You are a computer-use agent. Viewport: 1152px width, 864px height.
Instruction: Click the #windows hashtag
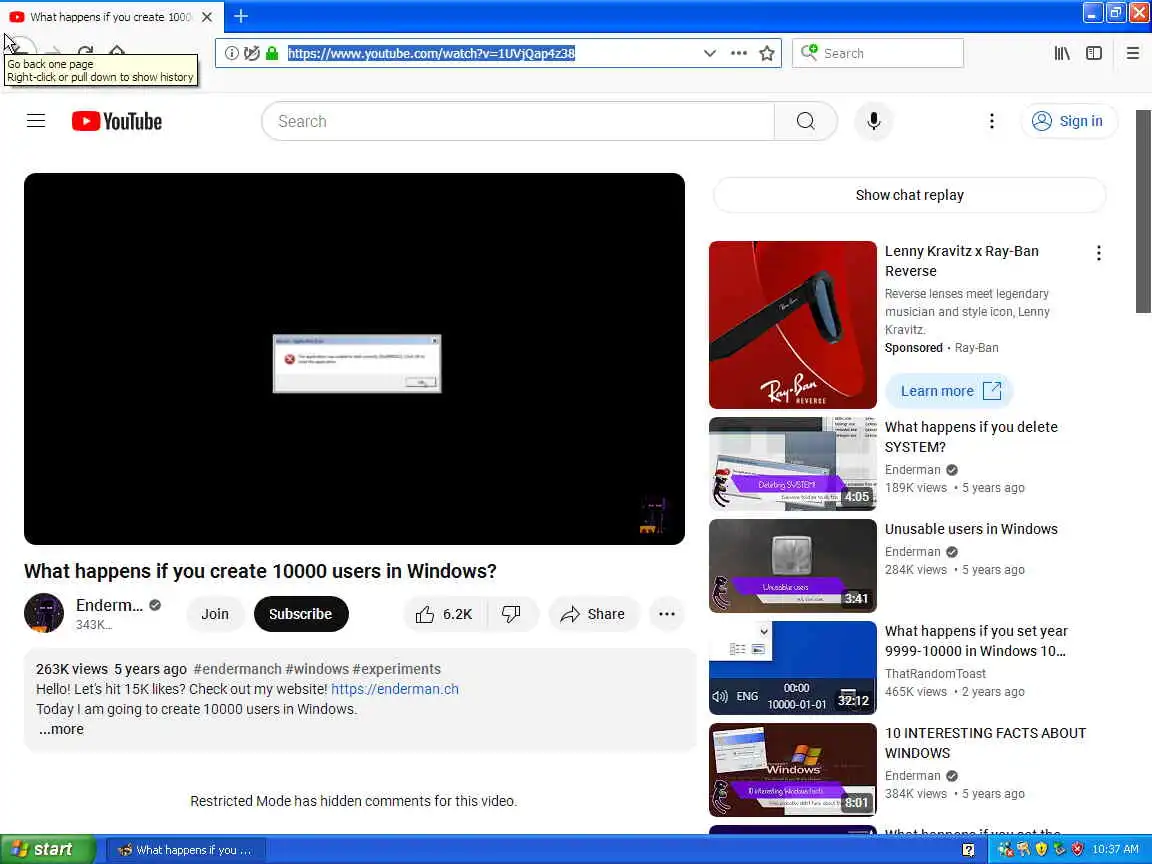tap(317, 669)
